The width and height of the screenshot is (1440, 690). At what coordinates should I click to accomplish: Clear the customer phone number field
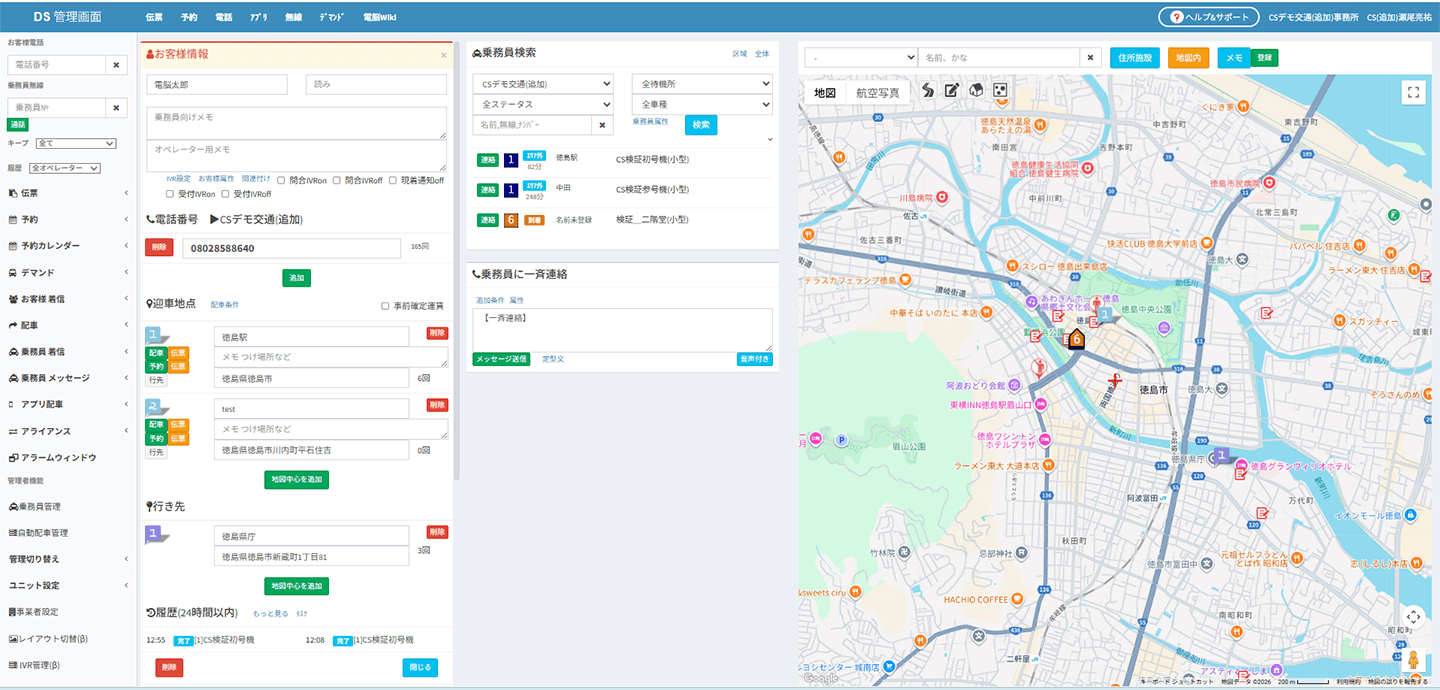tap(116, 65)
